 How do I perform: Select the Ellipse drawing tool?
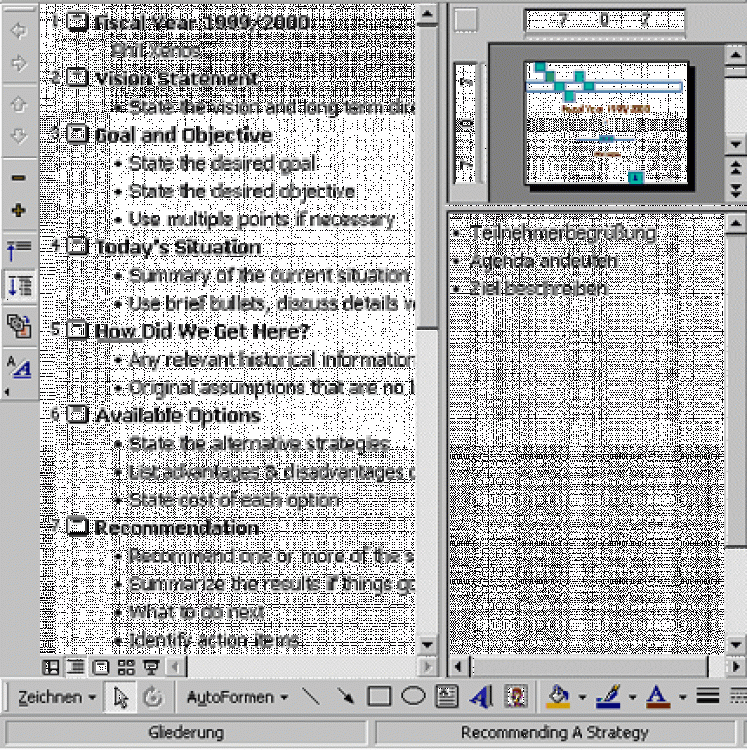pos(412,696)
